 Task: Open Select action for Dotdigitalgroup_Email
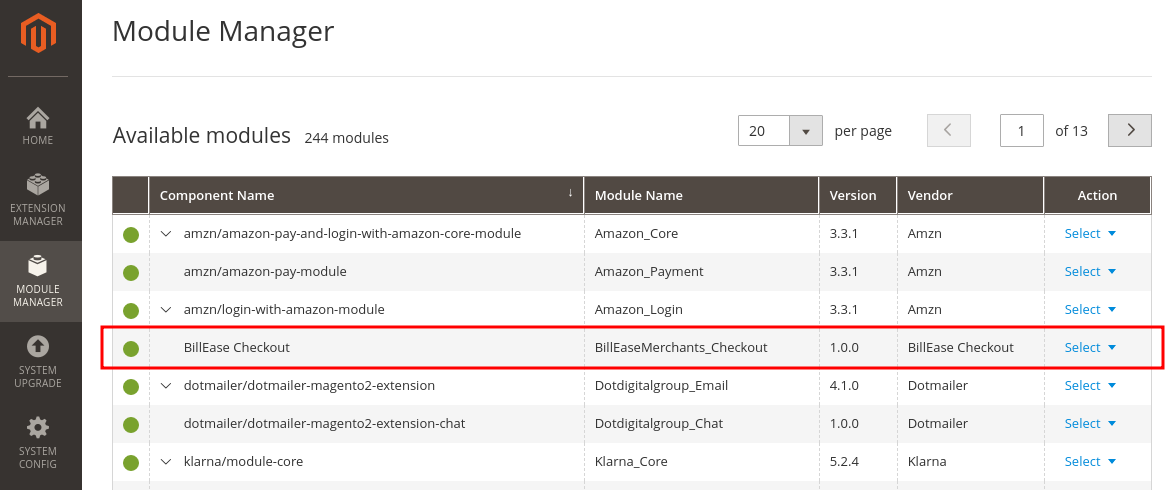[1091, 385]
